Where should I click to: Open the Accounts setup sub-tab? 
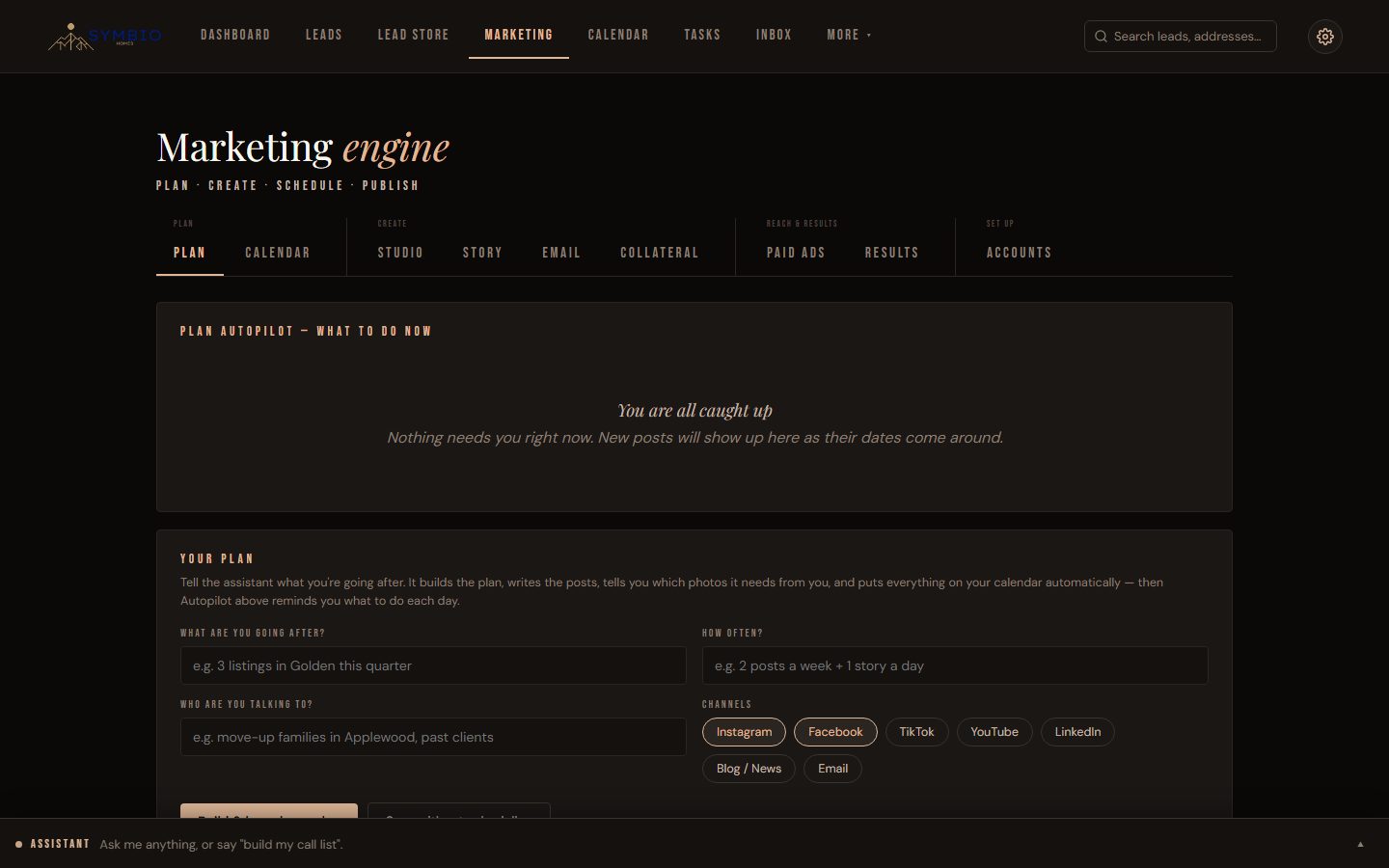pyautogui.click(x=1019, y=253)
